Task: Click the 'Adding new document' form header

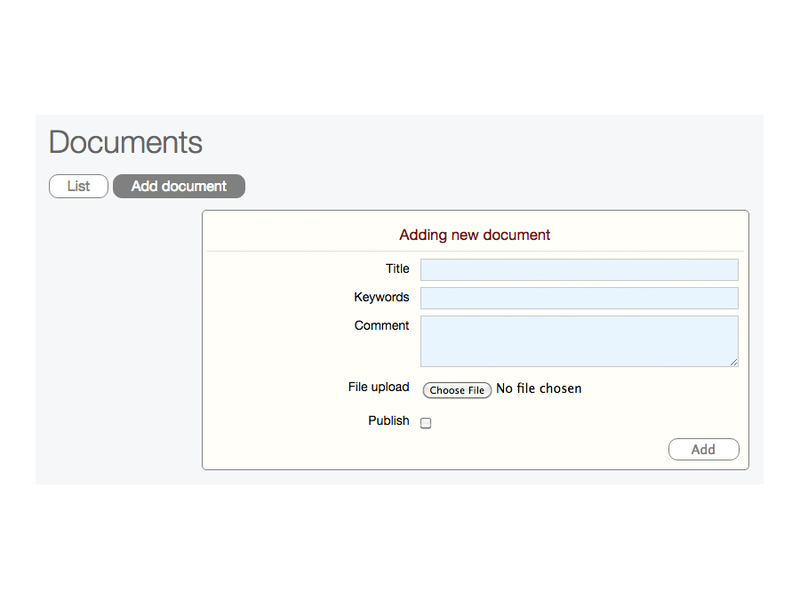Action: [475, 235]
